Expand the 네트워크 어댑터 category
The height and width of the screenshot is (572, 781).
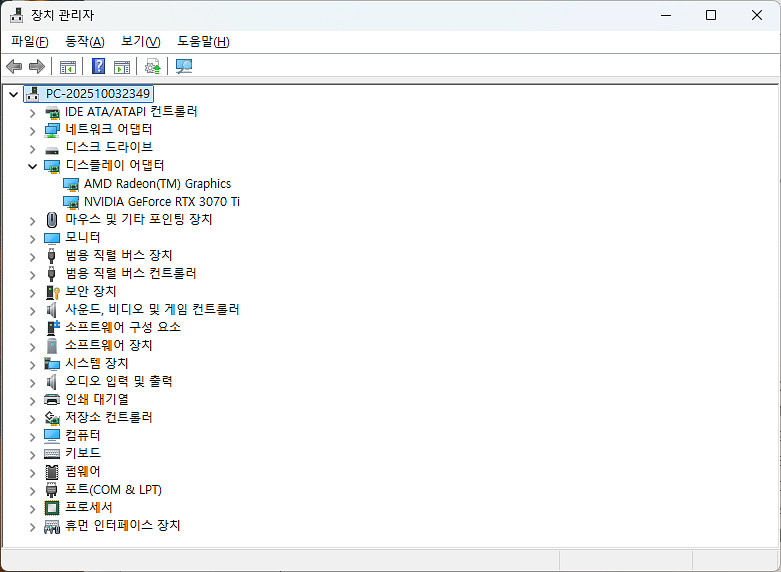pos(32,130)
